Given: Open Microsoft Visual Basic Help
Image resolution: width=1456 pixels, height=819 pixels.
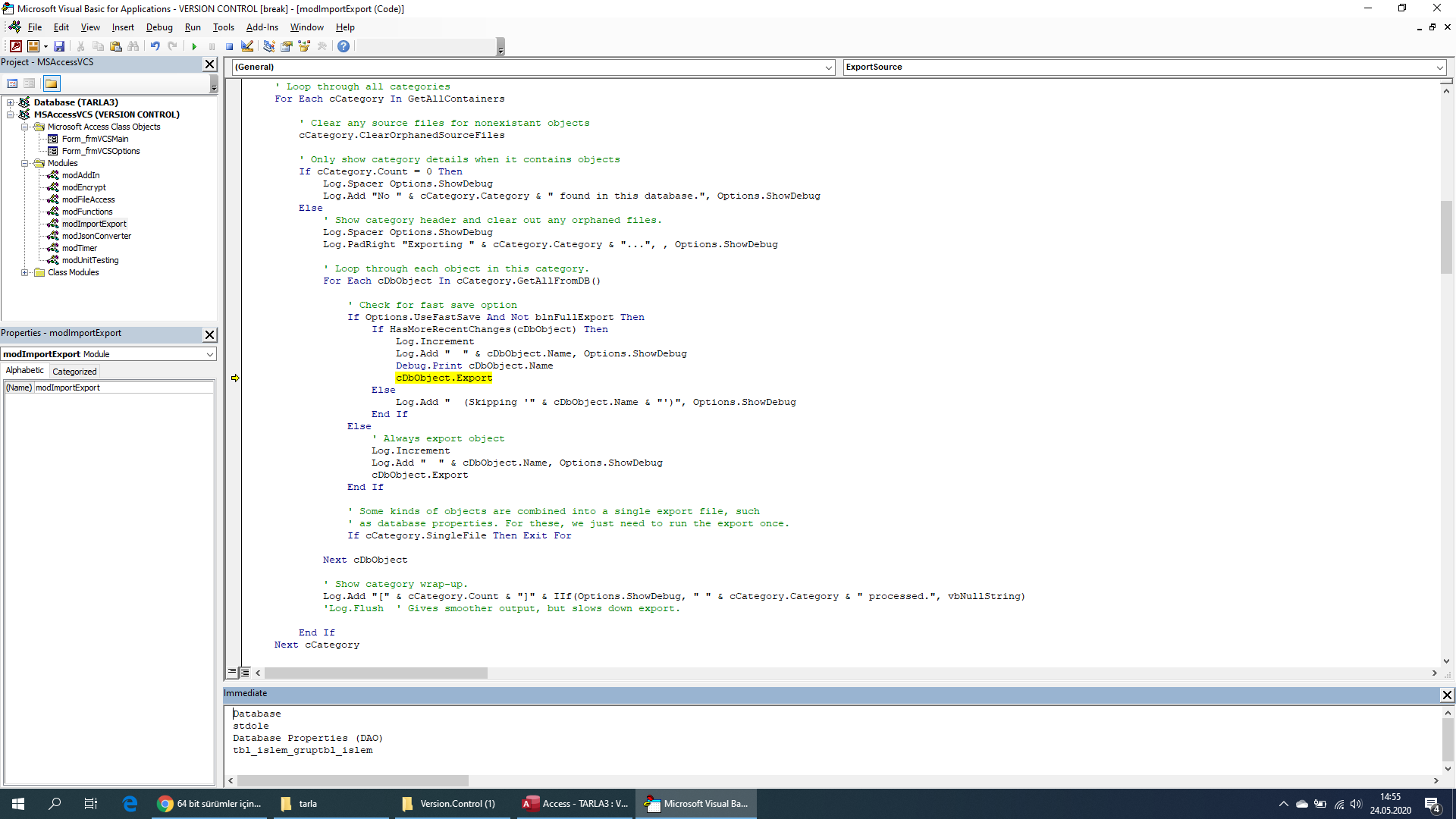Looking at the screenshot, I should click(x=343, y=46).
